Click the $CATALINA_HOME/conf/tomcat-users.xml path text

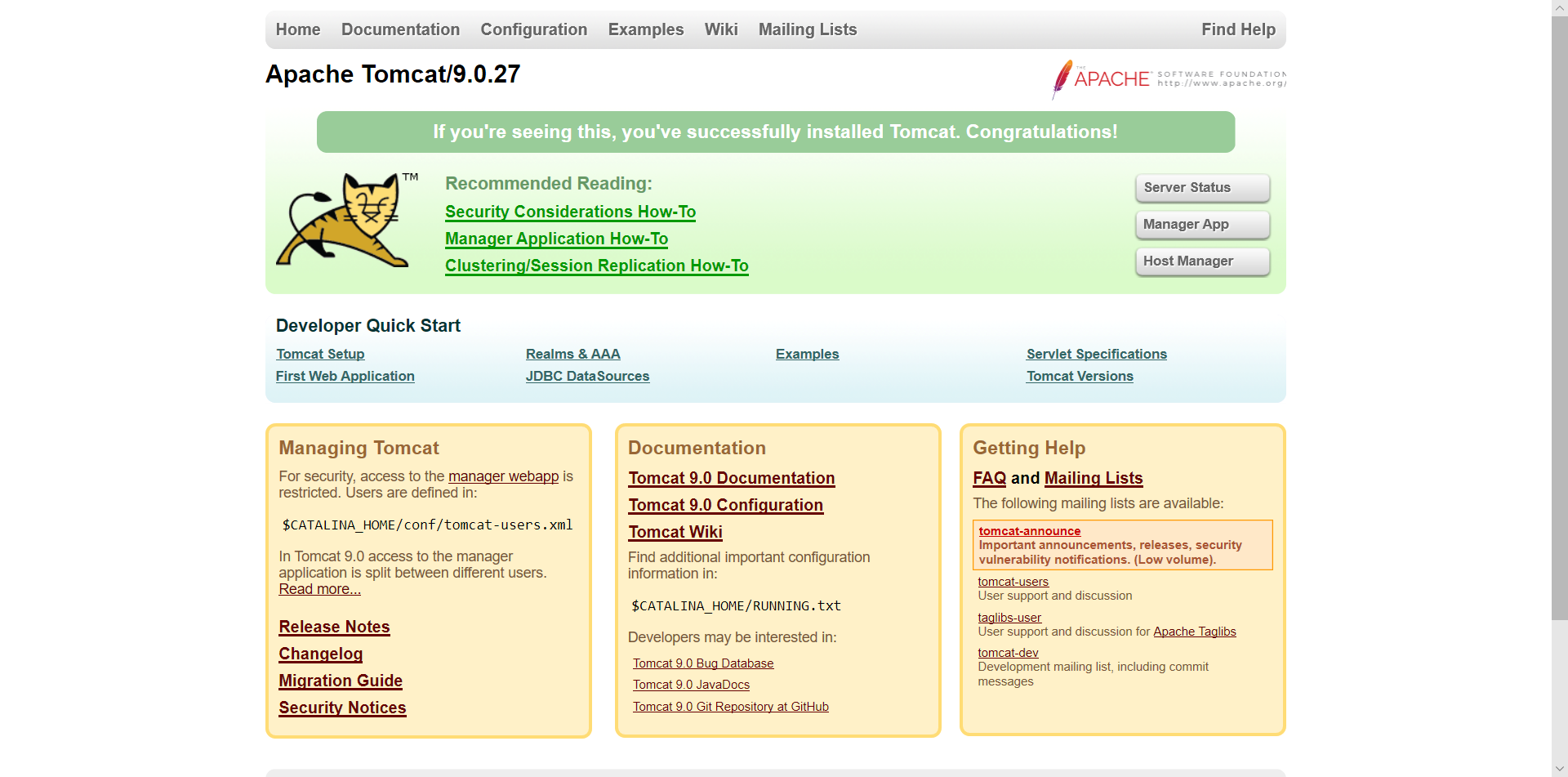click(427, 525)
